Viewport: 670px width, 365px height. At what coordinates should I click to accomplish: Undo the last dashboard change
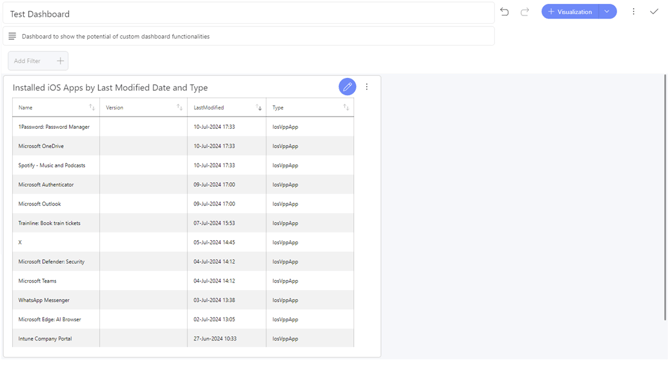pos(505,12)
